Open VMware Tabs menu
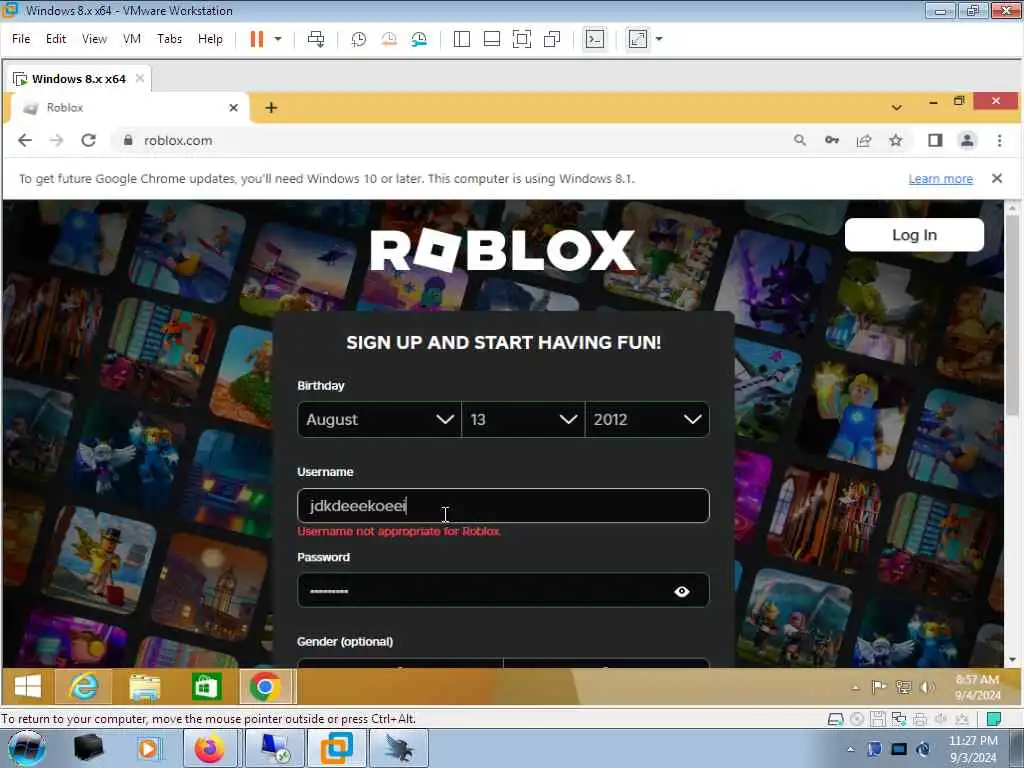 (169, 39)
